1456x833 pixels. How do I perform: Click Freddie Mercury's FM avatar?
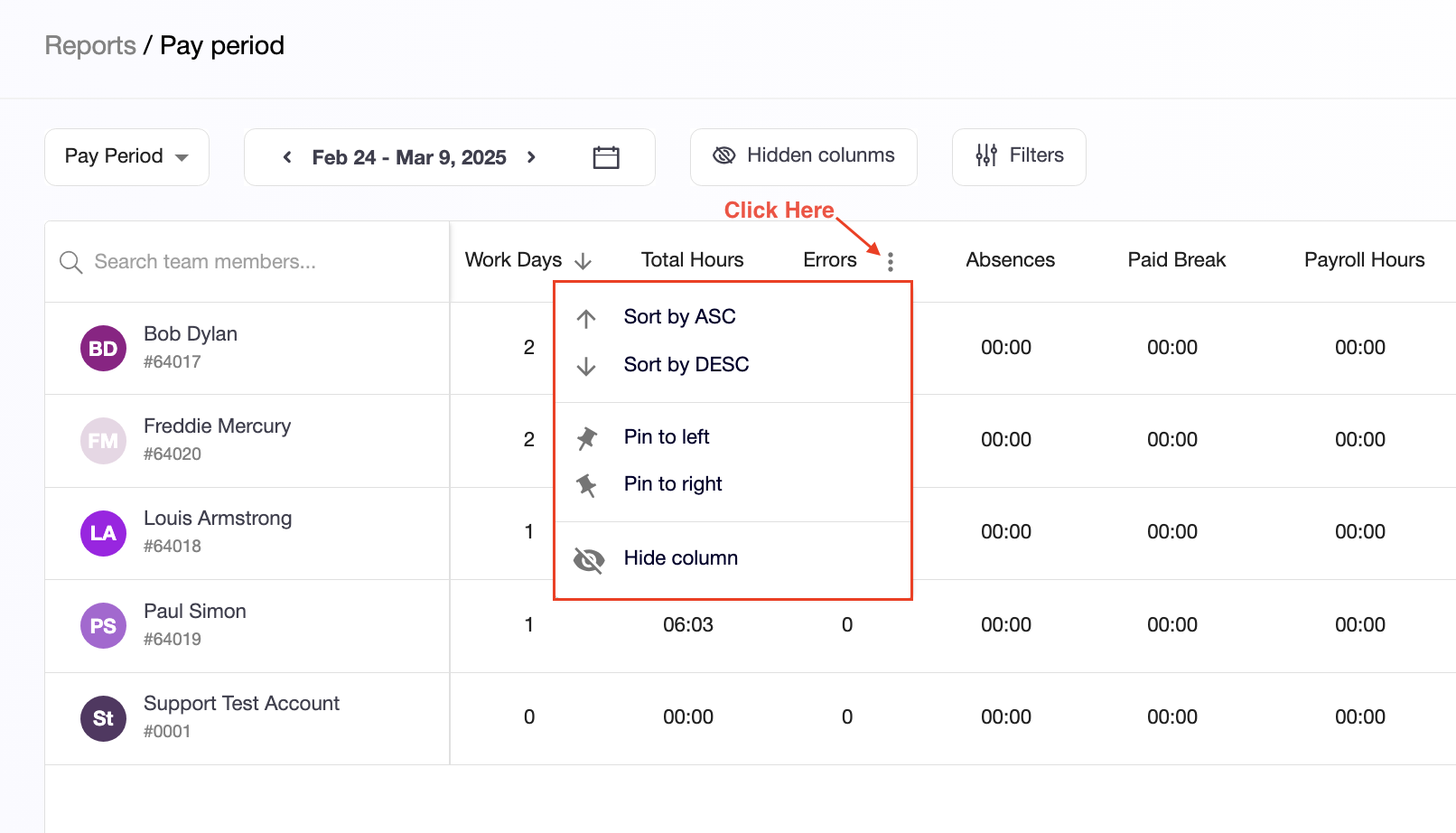tap(103, 441)
